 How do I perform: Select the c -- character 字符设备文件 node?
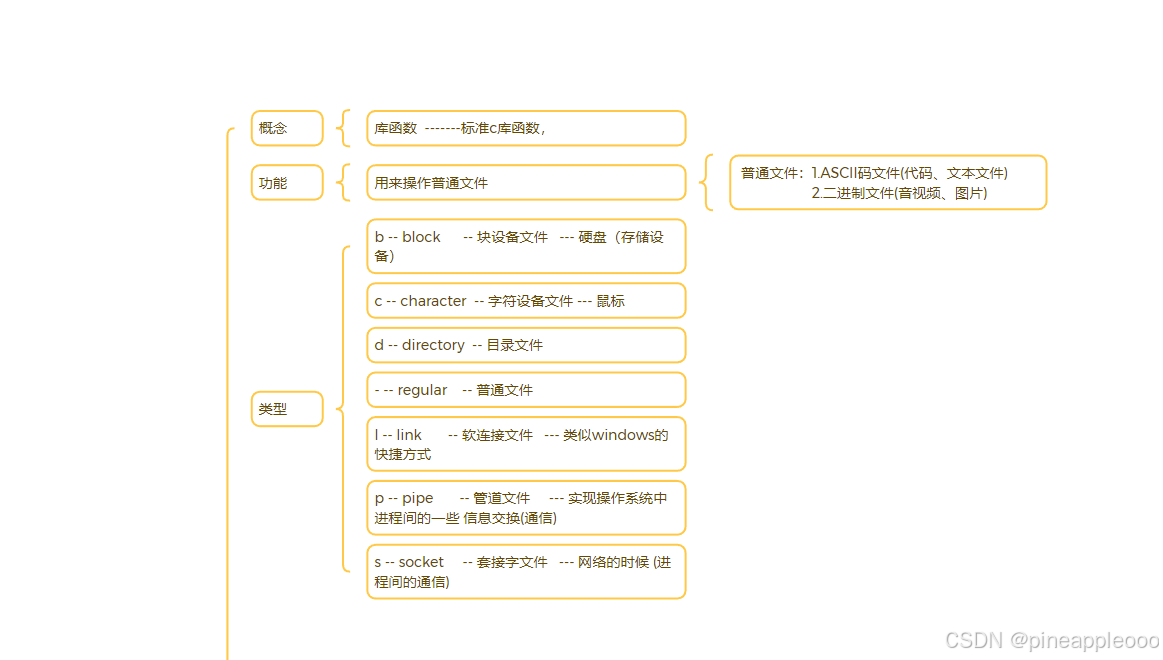pyautogui.click(x=526, y=300)
